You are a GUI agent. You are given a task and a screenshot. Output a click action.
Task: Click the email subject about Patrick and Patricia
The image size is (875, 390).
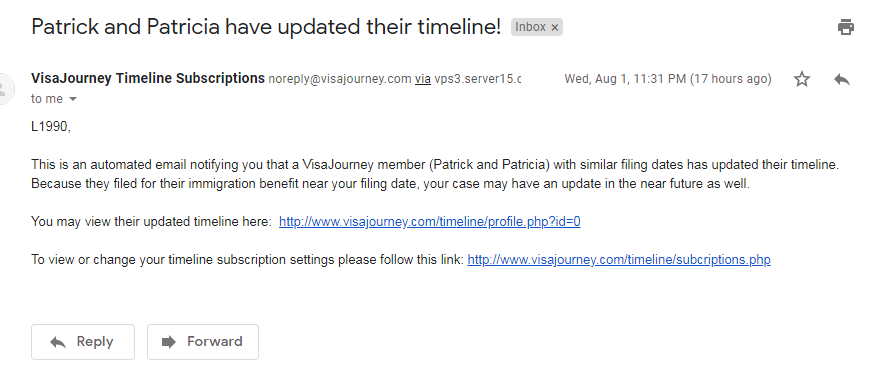(266, 27)
